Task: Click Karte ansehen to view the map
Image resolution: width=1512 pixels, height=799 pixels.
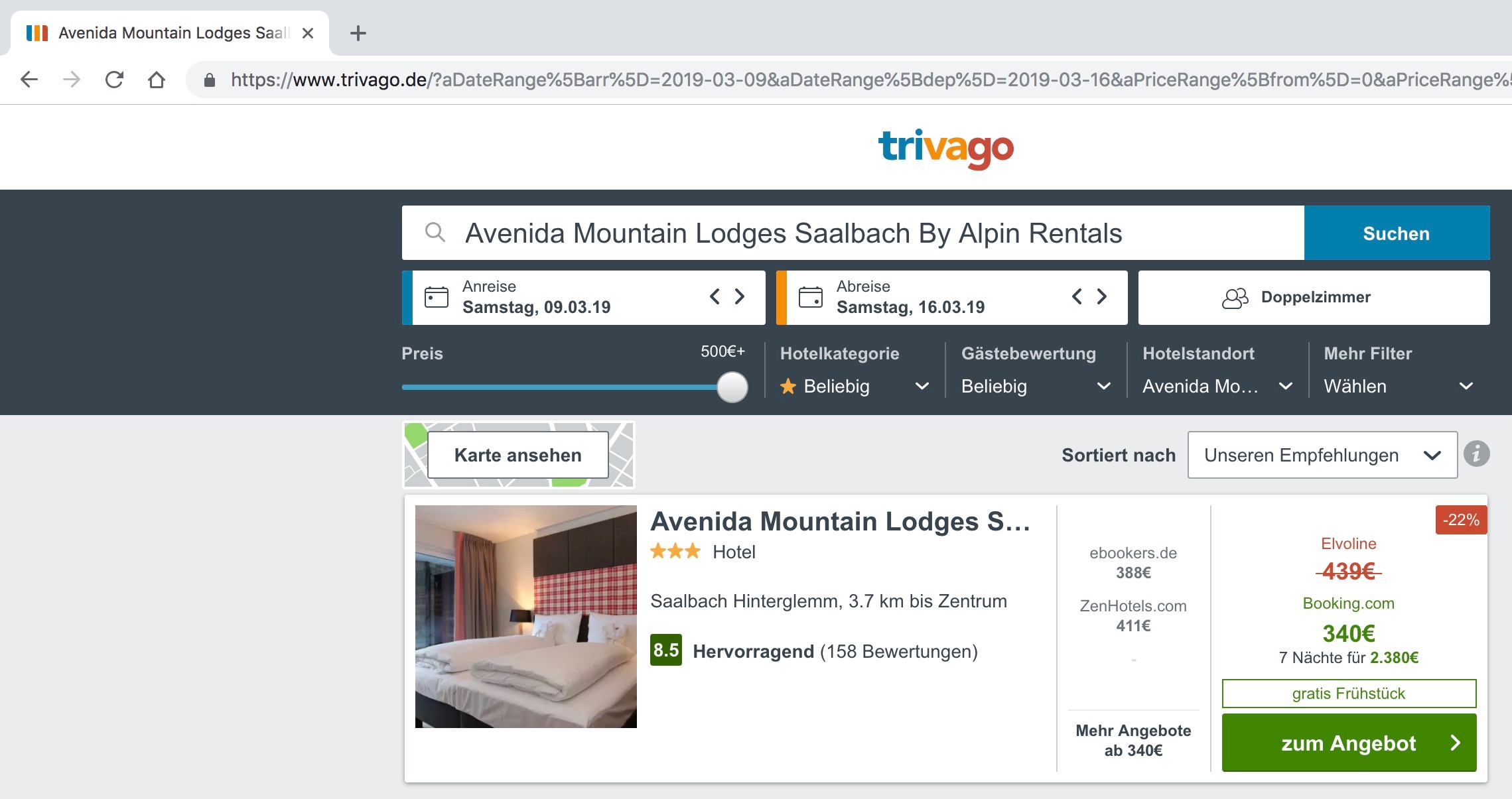Action: (518, 455)
